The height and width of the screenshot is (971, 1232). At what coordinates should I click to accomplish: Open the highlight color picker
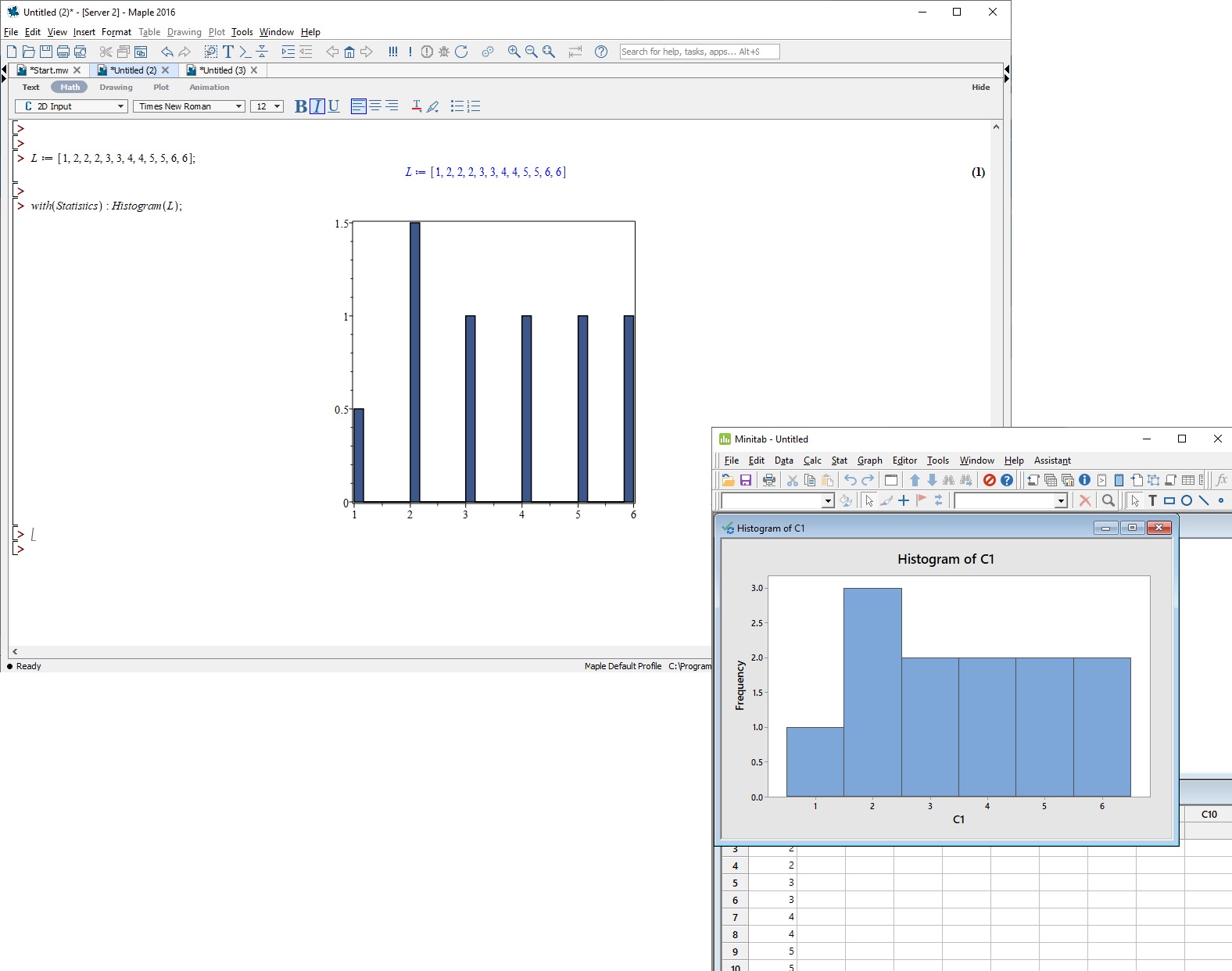[x=433, y=106]
